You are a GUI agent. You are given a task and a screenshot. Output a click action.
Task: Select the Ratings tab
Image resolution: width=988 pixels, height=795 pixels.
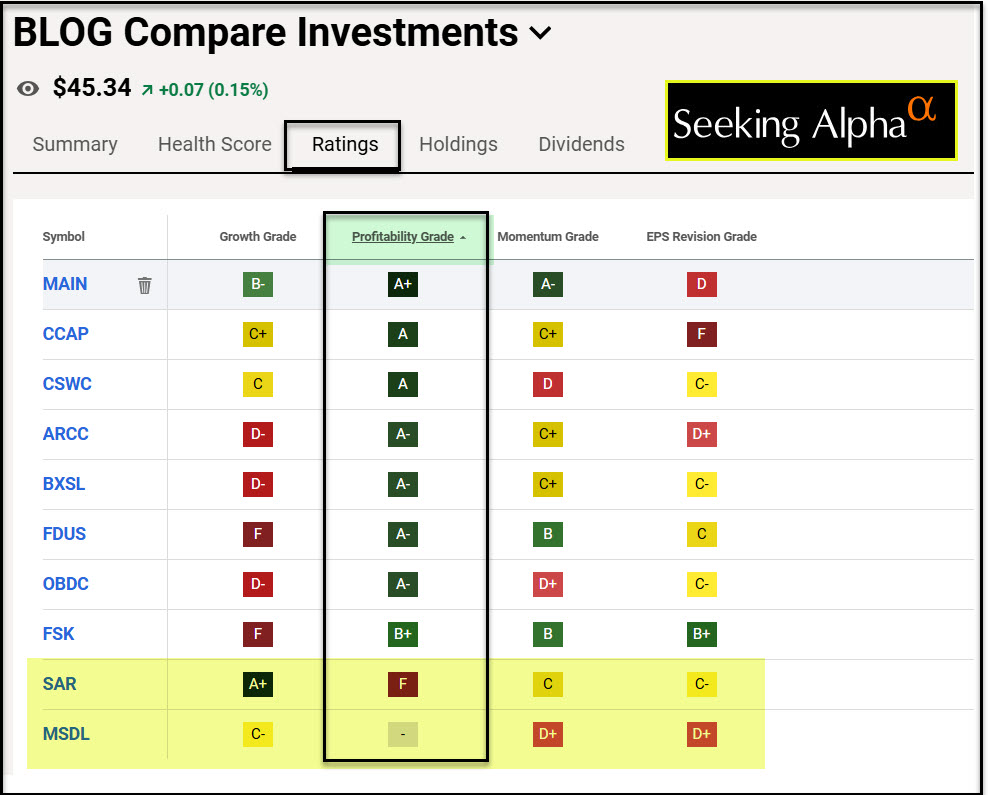coord(345,144)
